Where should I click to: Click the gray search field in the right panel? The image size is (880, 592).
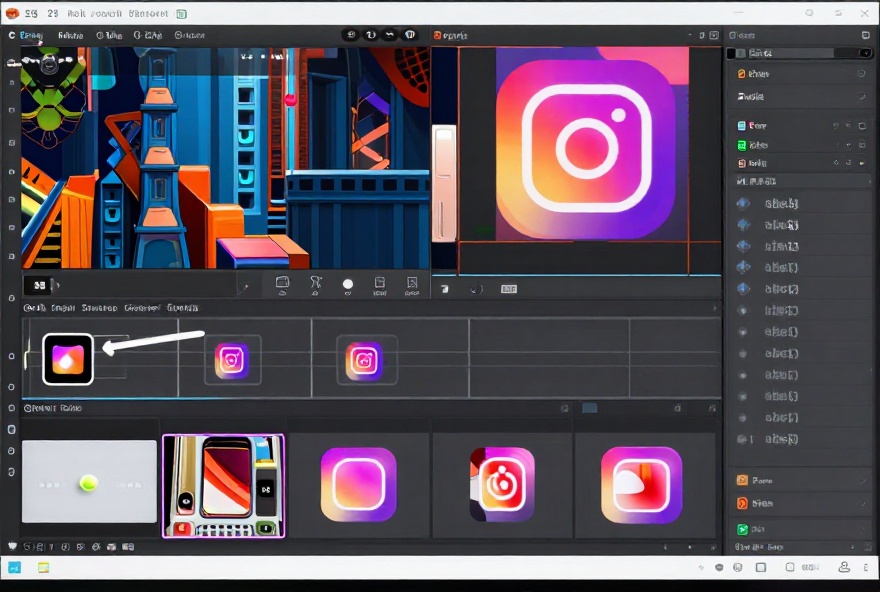790,53
